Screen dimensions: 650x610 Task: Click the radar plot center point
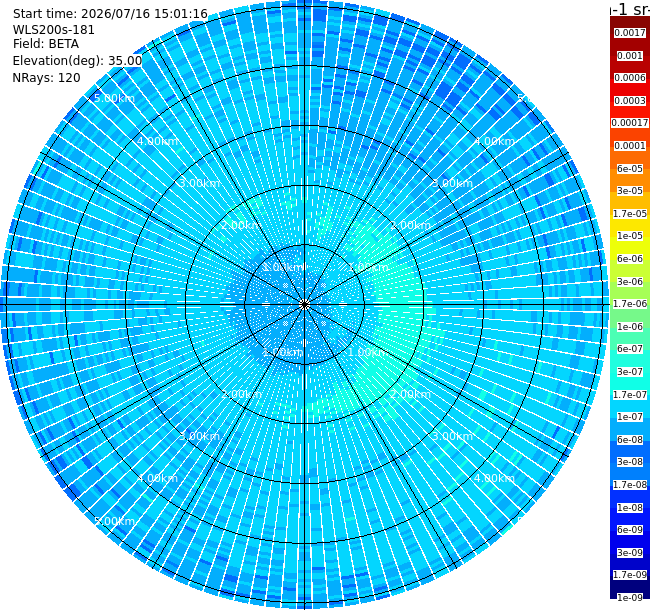(305, 305)
